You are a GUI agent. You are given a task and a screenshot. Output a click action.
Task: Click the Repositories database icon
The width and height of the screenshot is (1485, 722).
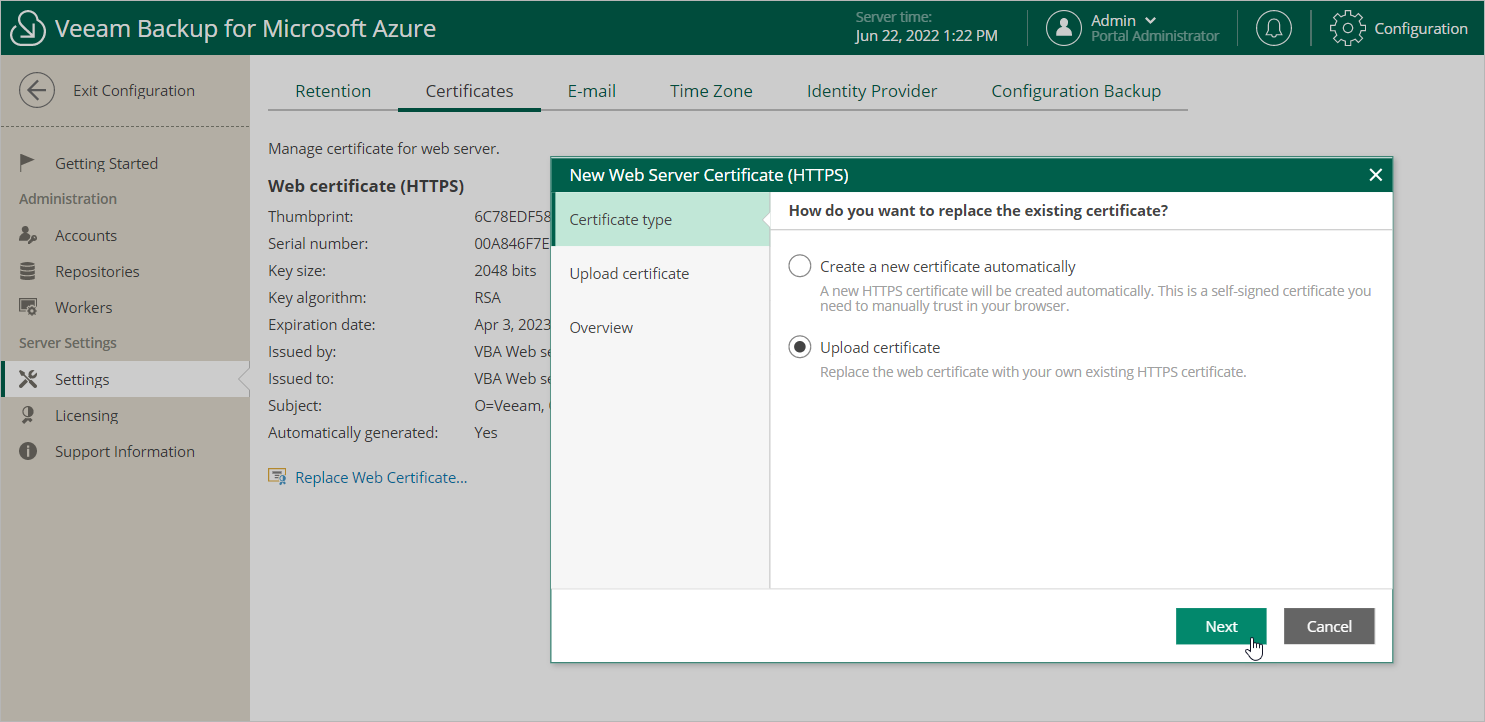pyautogui.click(x=28, y=272)
